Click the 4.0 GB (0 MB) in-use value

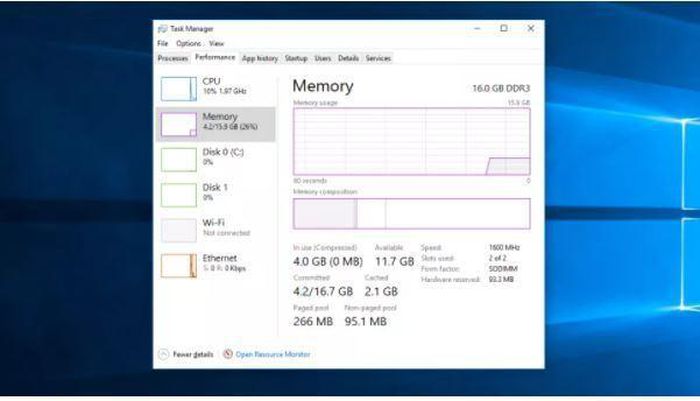tap(328, 261)
